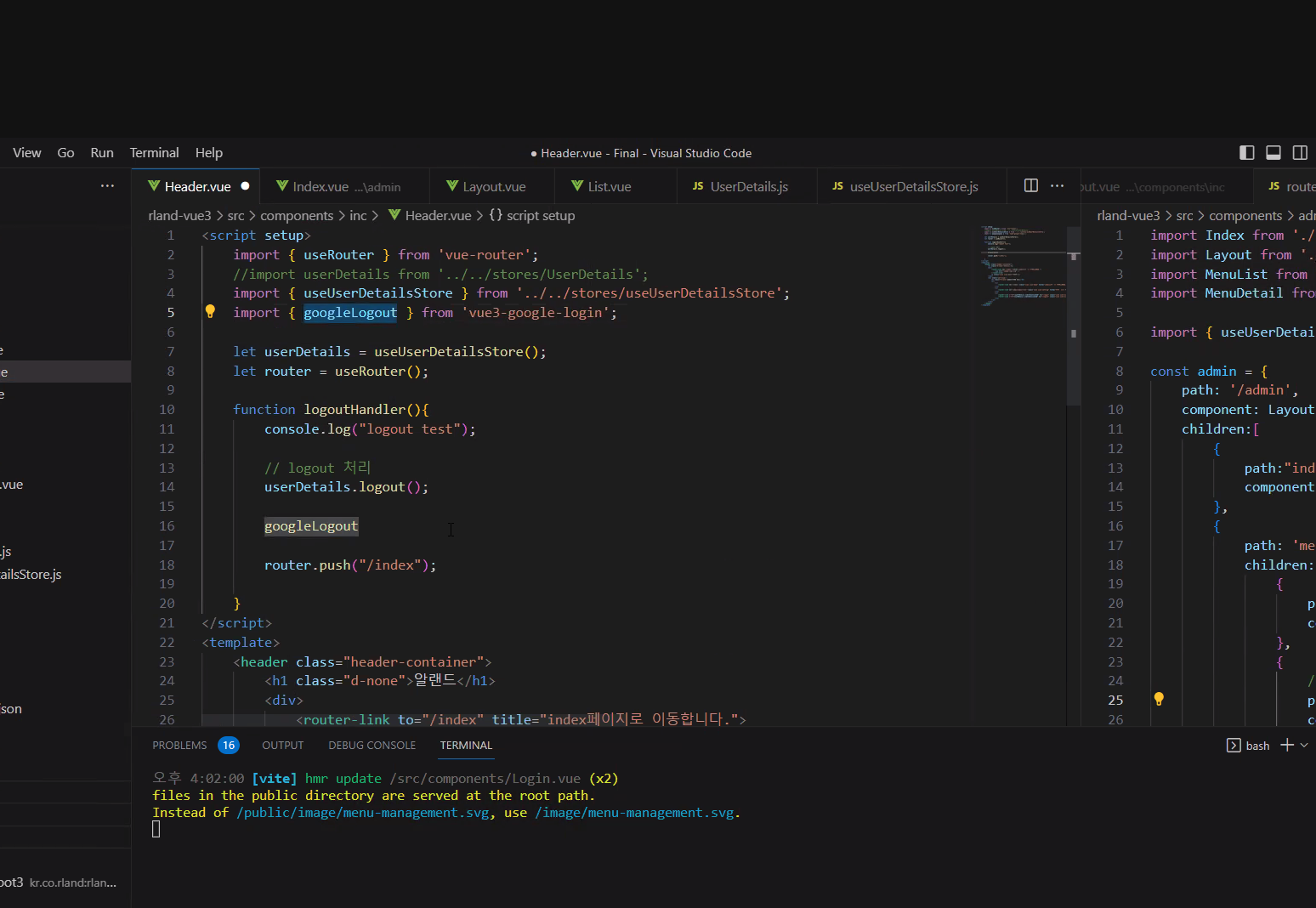Open the DEBUG CONSOLE panel tab
1316x908 pixels.
click(372, 746)
